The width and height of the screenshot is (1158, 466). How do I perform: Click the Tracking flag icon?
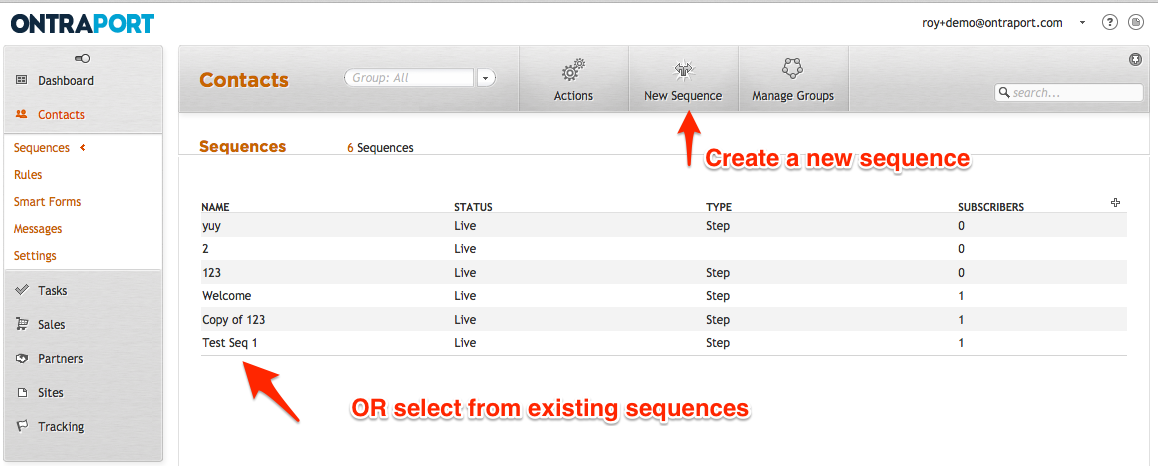click(21, 426)
